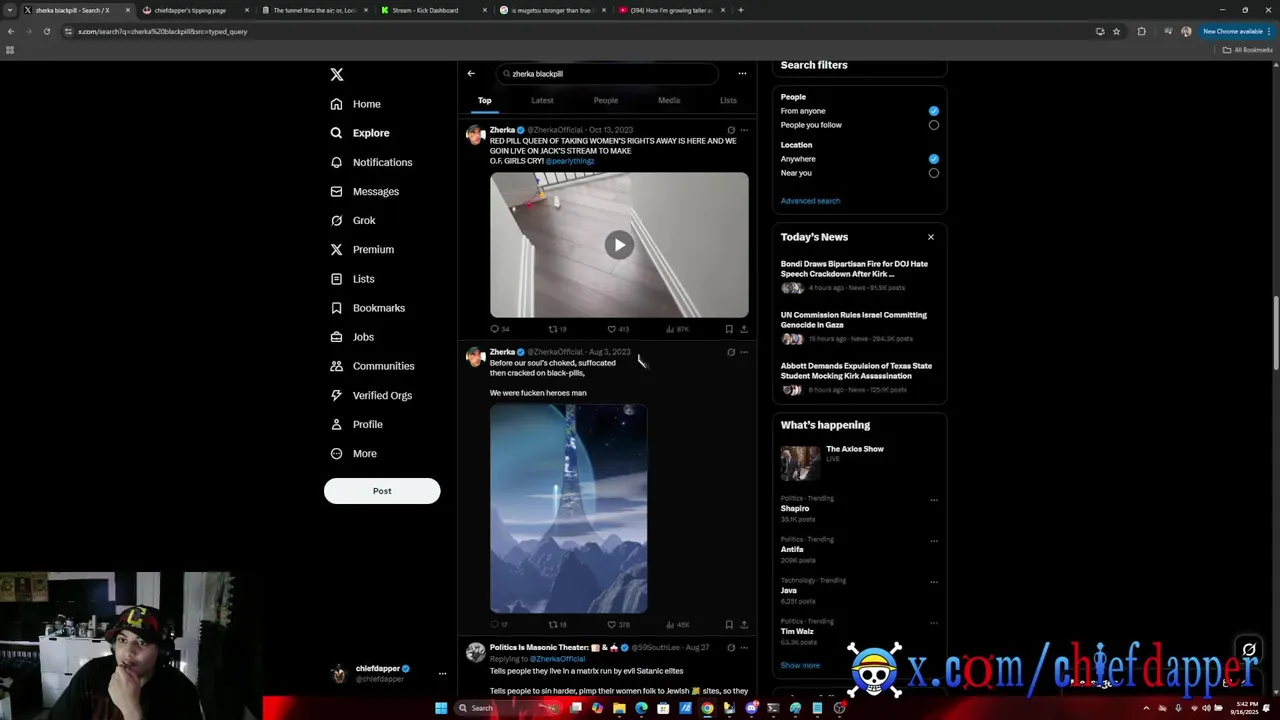Open Abbott Demands Expulsion news story
Screen dimensions: 1280x720
[x=859, y=378]
